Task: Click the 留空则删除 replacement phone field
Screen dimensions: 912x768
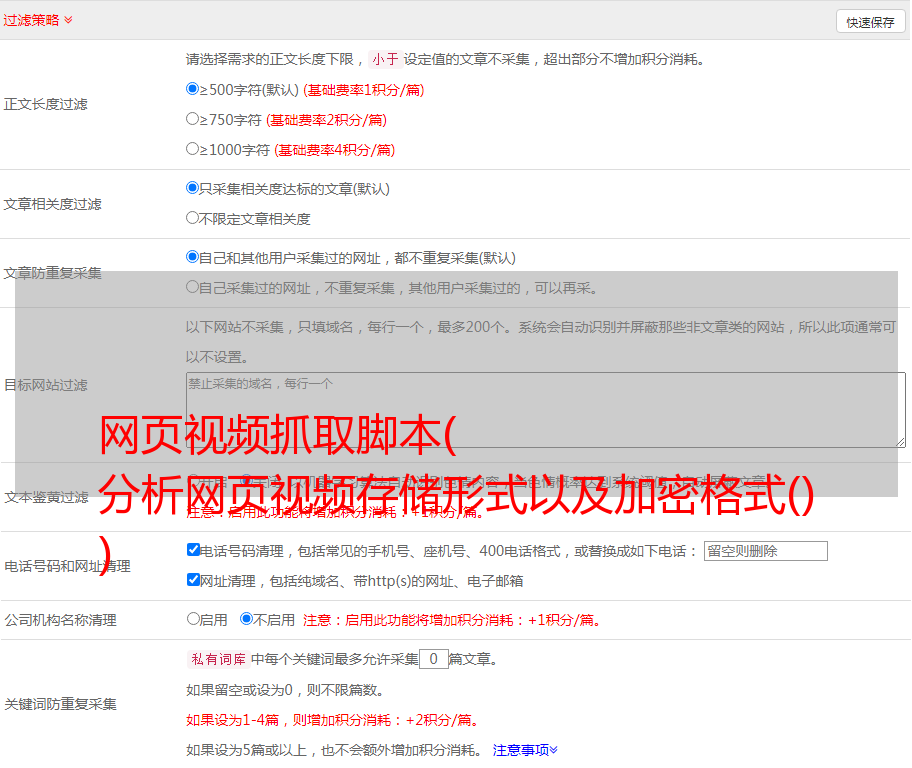Action: tap(765, 551)
